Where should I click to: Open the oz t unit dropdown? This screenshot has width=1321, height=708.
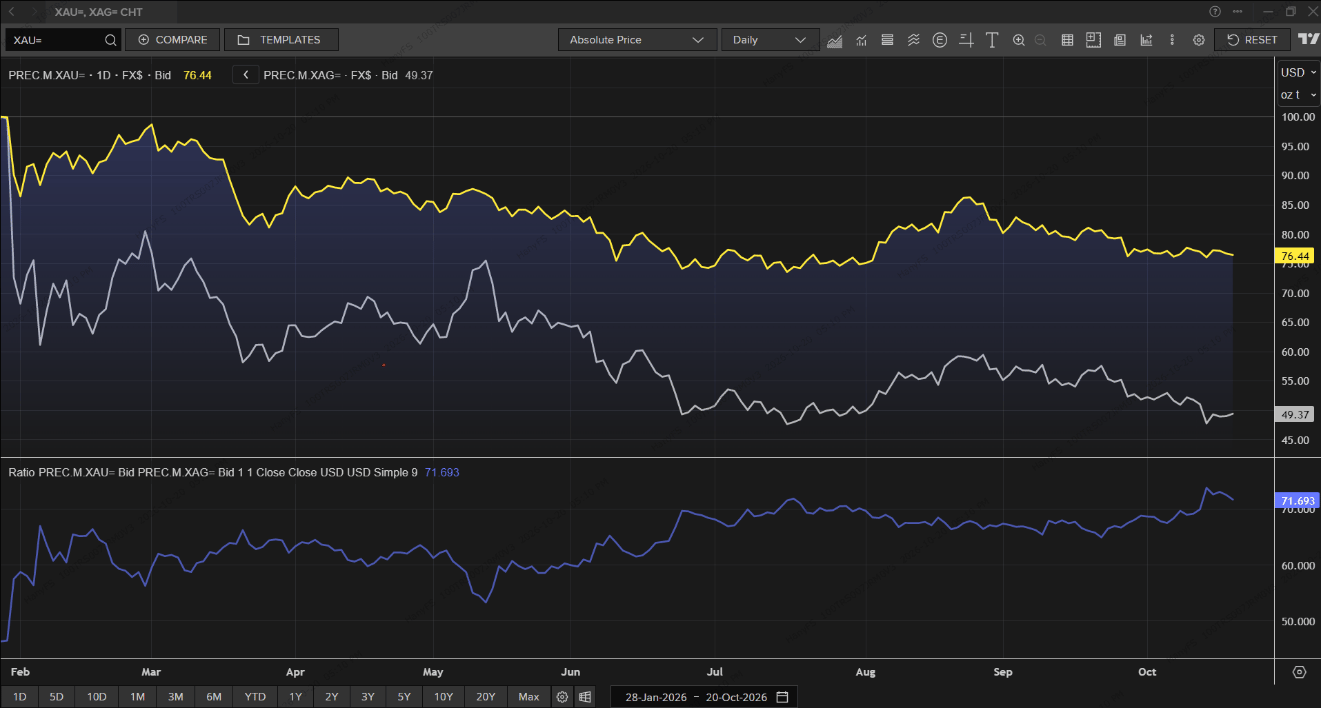point(1299,95)
